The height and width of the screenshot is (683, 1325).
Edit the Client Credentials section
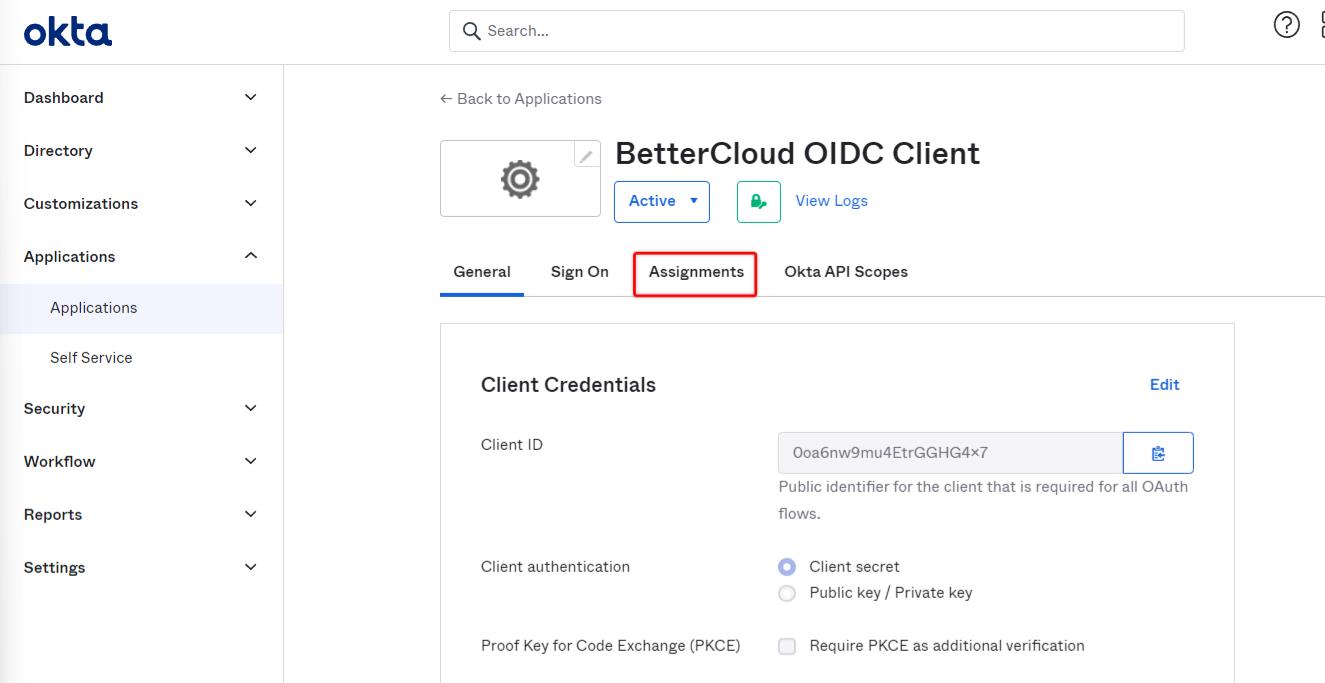(1164, 384)
